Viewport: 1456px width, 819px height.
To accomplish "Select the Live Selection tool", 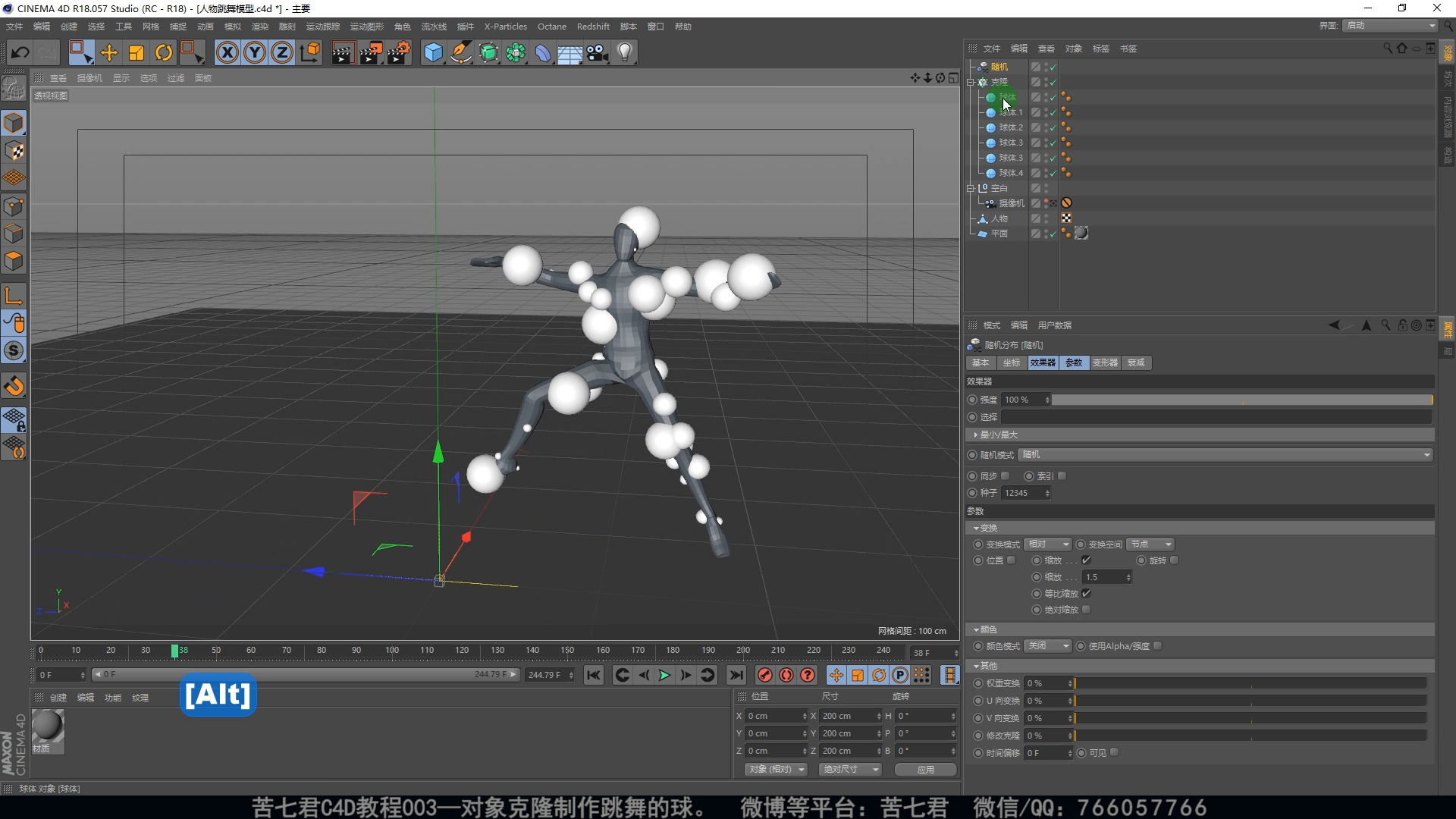I will 80,52.
